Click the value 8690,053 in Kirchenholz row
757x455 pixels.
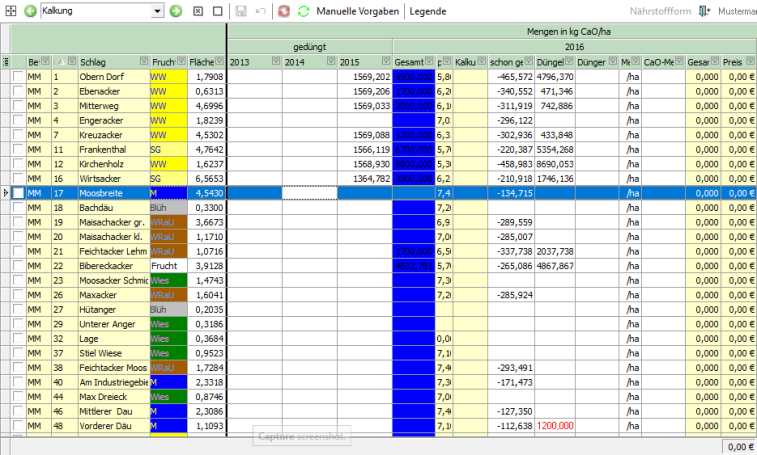coord(555,164)
